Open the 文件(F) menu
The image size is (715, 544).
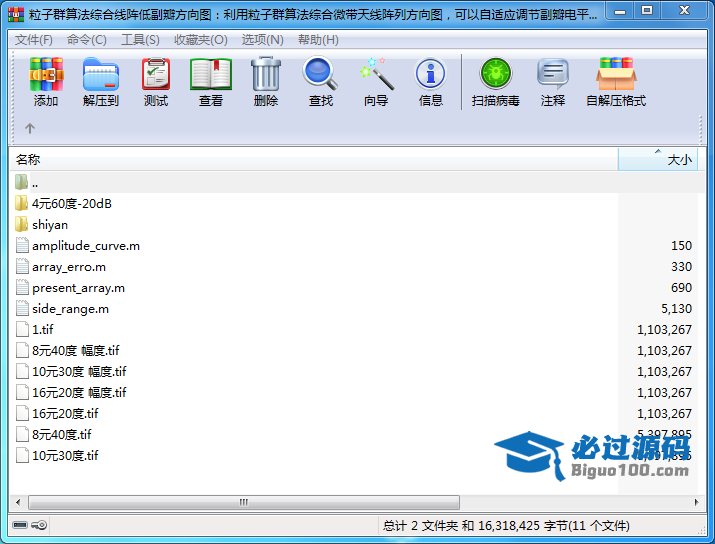pyautogui.click(x=34, y=40)
